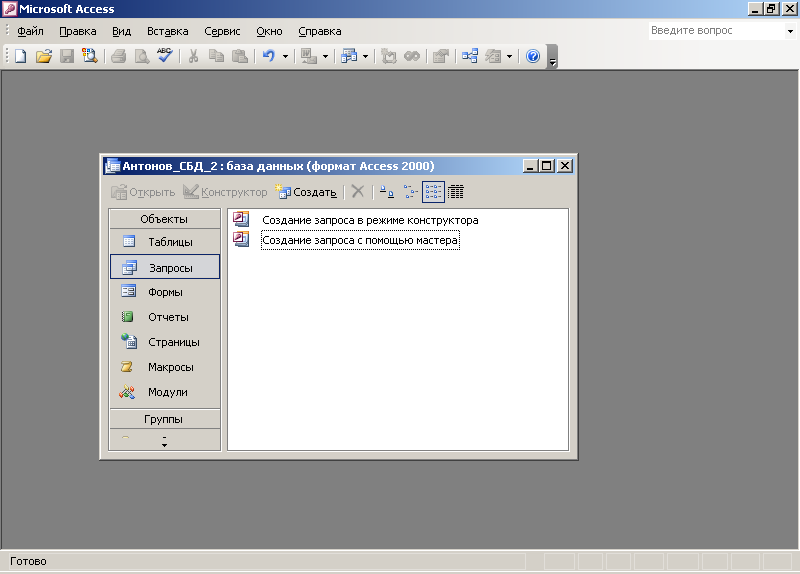Image resolution: width=800 pixels, height=574 pixels.
Task: Click the Properties icon in the toolbar
Action: (x=440, y=56)
